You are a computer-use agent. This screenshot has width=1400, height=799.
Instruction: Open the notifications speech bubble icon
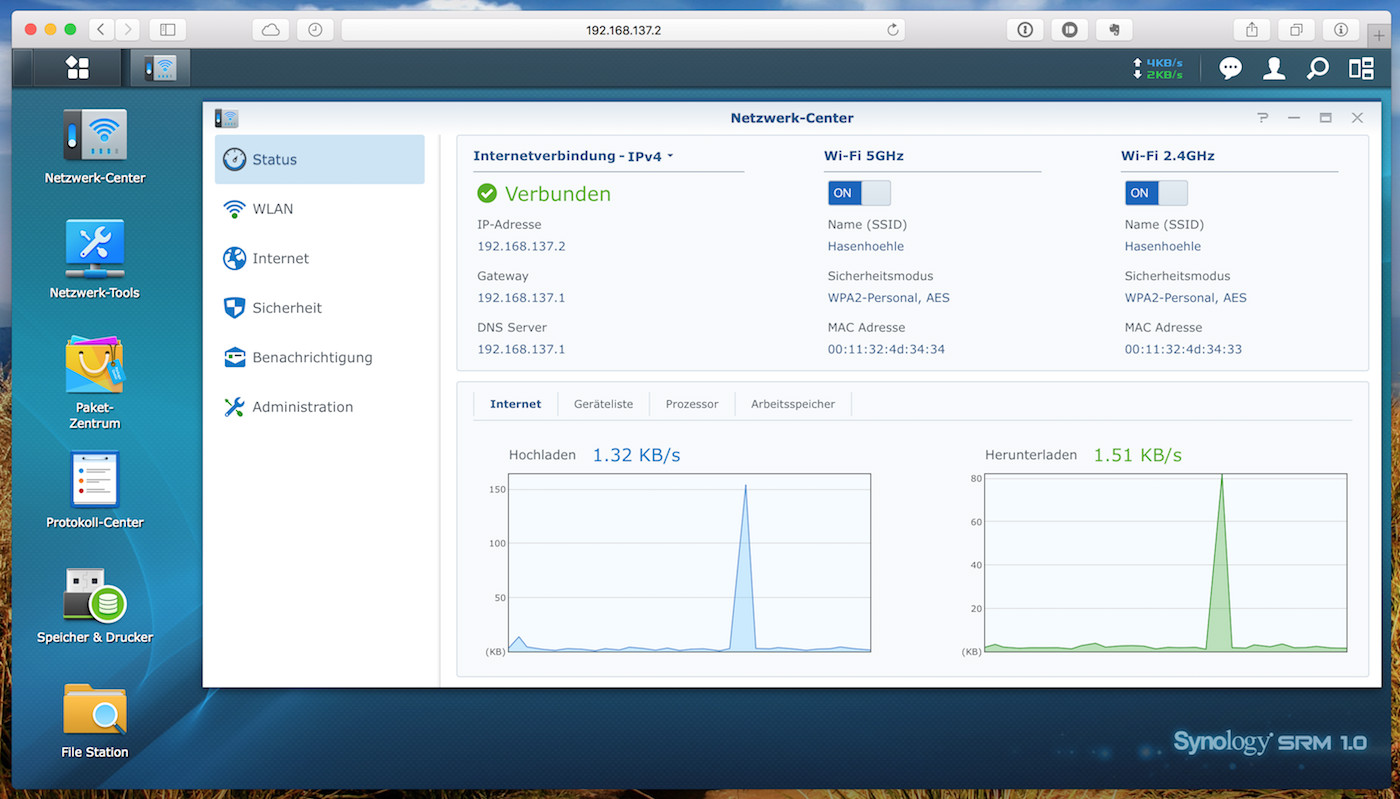point(1230,68)
